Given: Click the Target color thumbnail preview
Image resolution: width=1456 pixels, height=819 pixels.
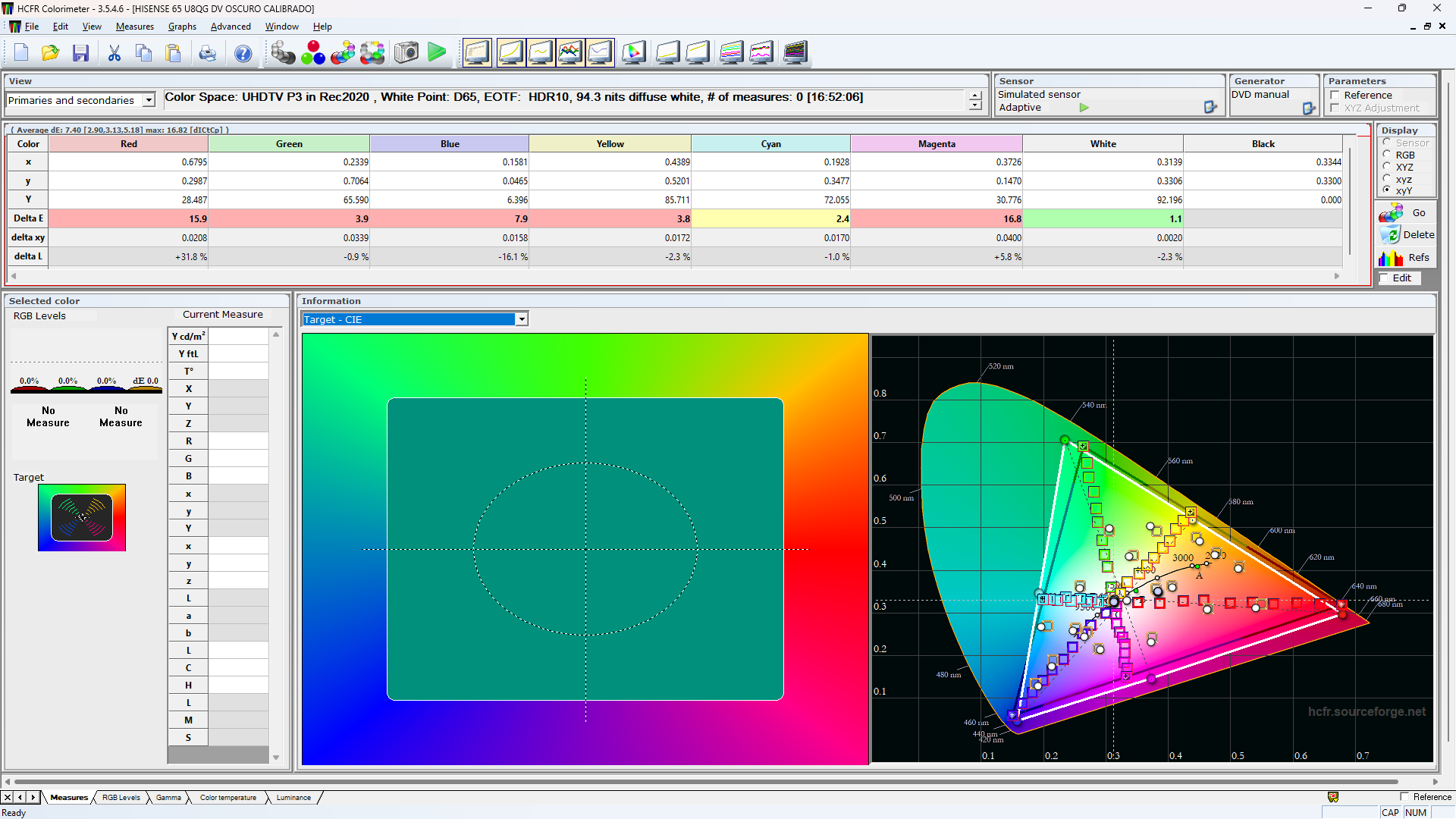Looking at the screenshot, I should tap(82, 518).
